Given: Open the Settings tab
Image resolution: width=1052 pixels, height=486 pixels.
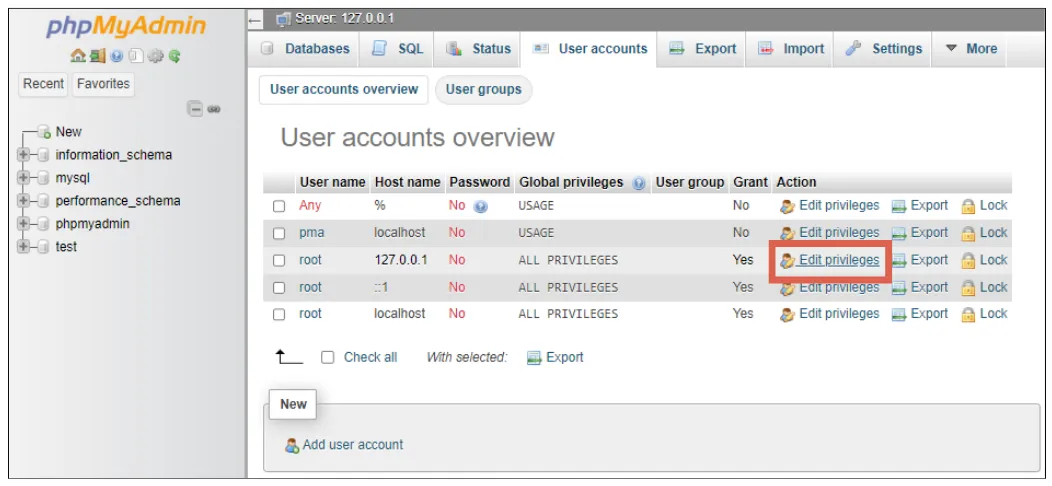Looking at the screenshot, I should tap(883, 49).
